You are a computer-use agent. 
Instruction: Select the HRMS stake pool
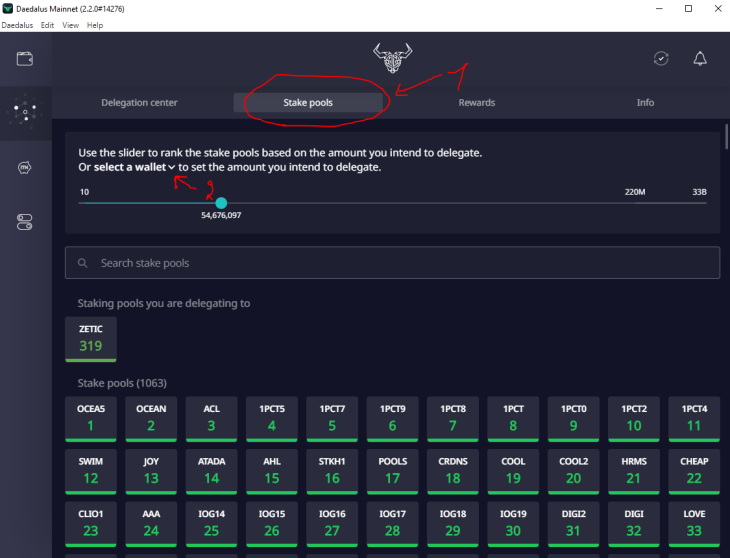click(x=634, y=471)
